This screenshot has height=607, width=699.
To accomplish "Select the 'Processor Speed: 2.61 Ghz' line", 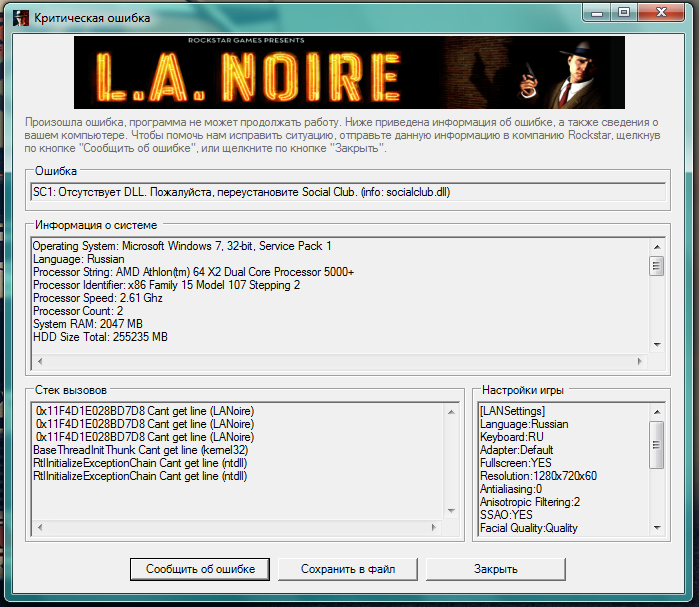I will point(98,298).
